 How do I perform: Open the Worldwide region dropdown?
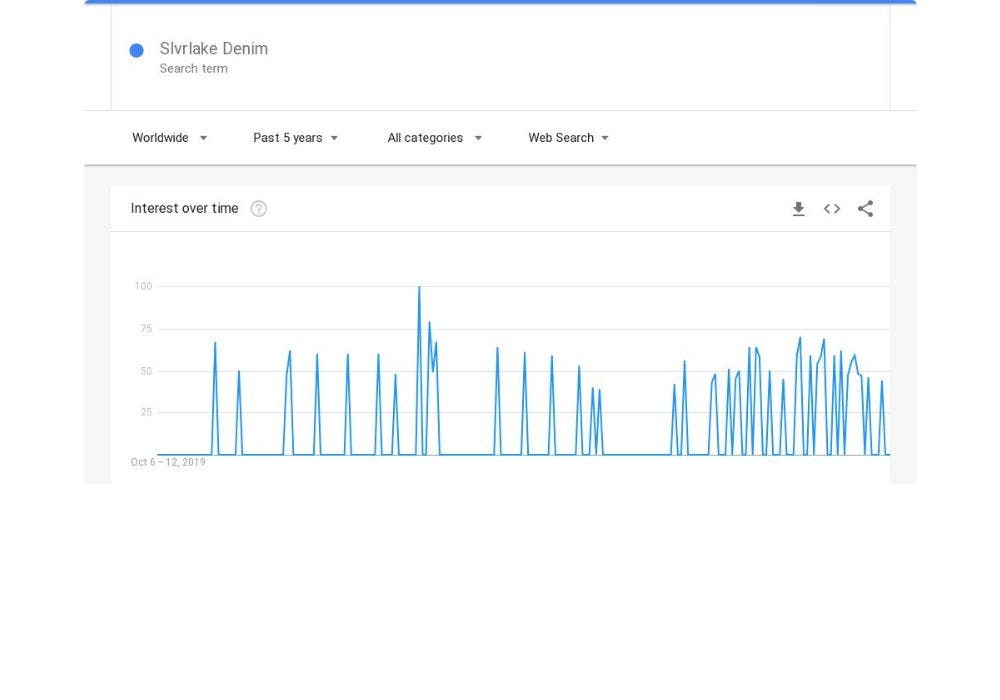(x=170, y=138)
